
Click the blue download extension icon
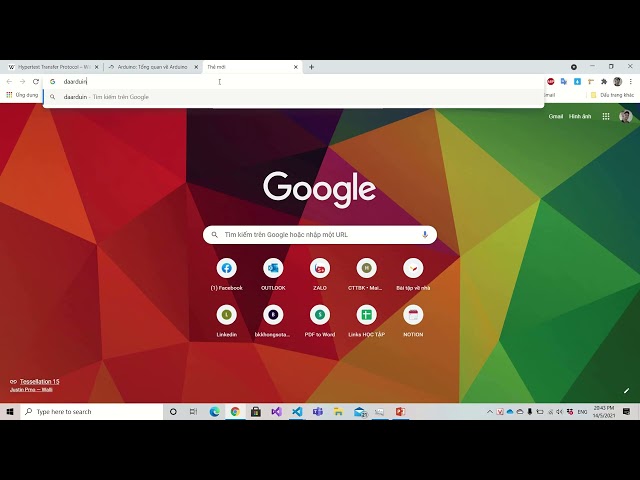[x=577, y=82]
